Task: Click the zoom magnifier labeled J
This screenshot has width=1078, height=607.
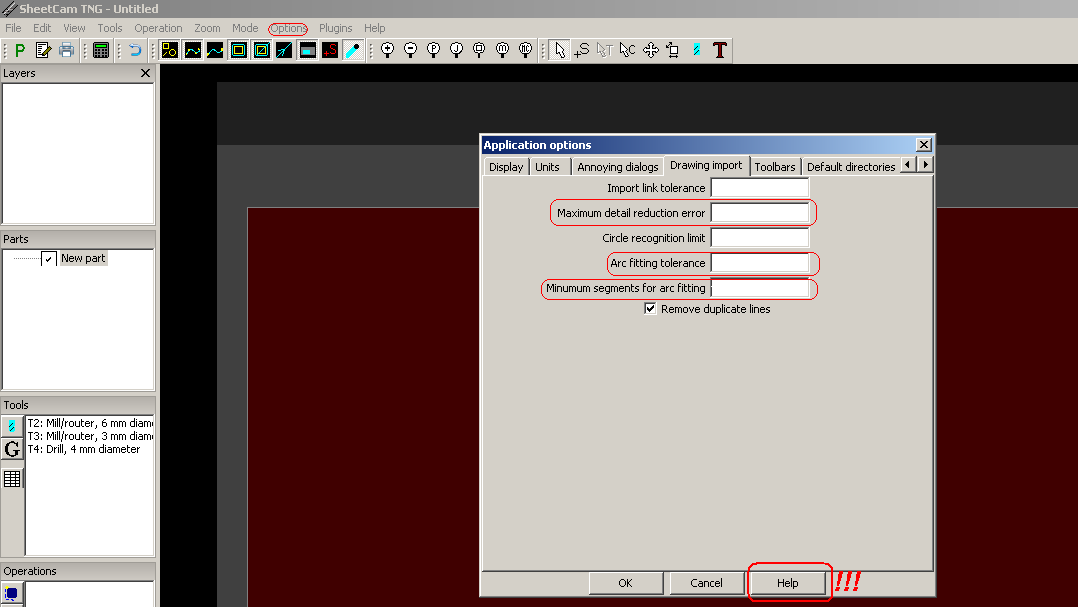Action: (x=456, y=50)
